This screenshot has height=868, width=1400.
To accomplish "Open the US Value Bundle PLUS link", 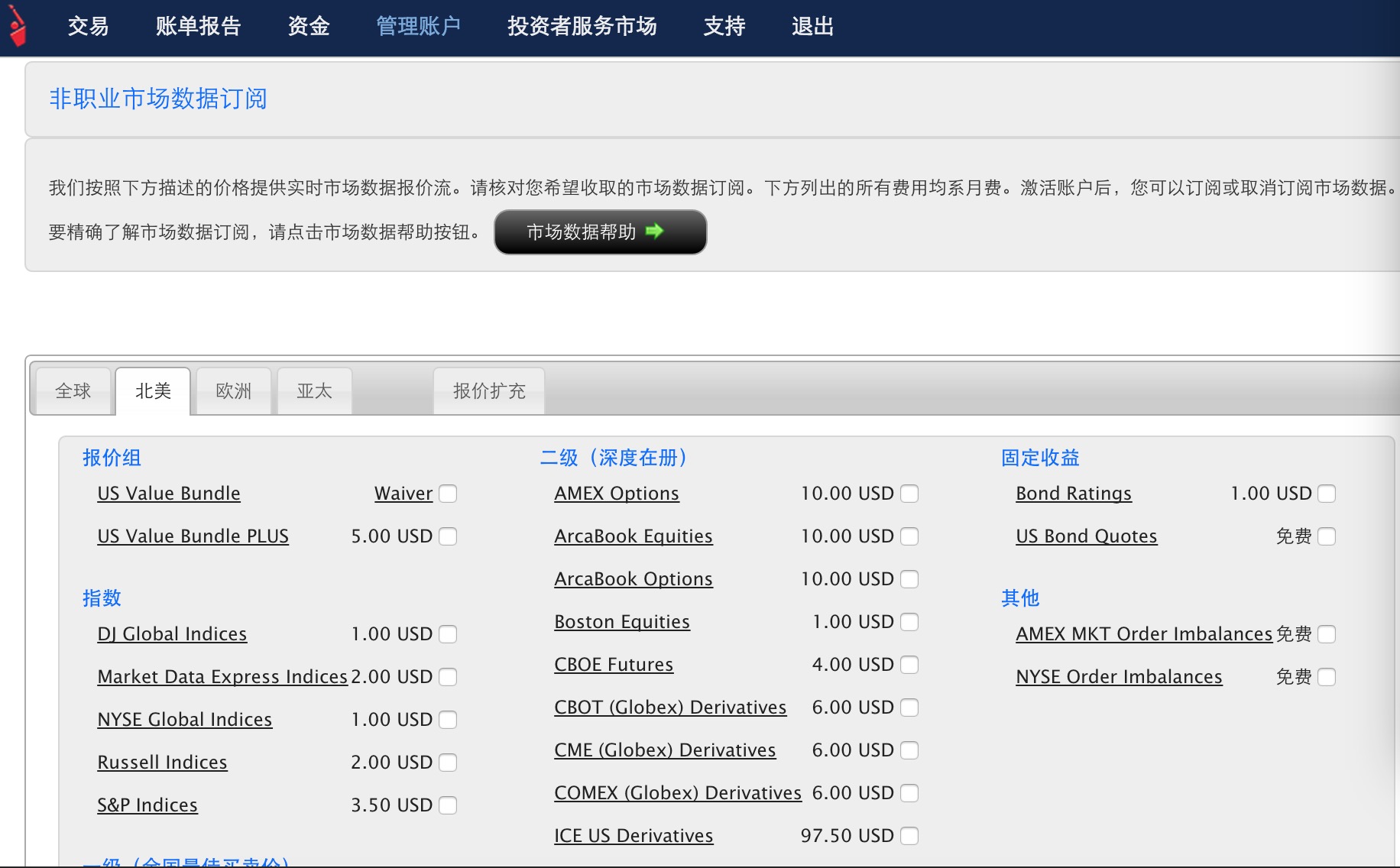I will click(193, 536).
